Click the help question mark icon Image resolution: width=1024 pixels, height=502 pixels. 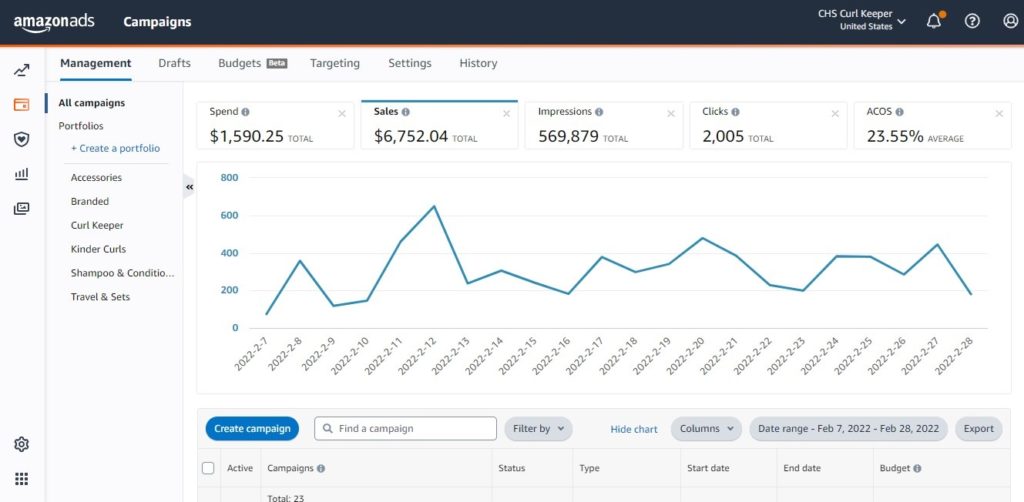coord(972,21)
